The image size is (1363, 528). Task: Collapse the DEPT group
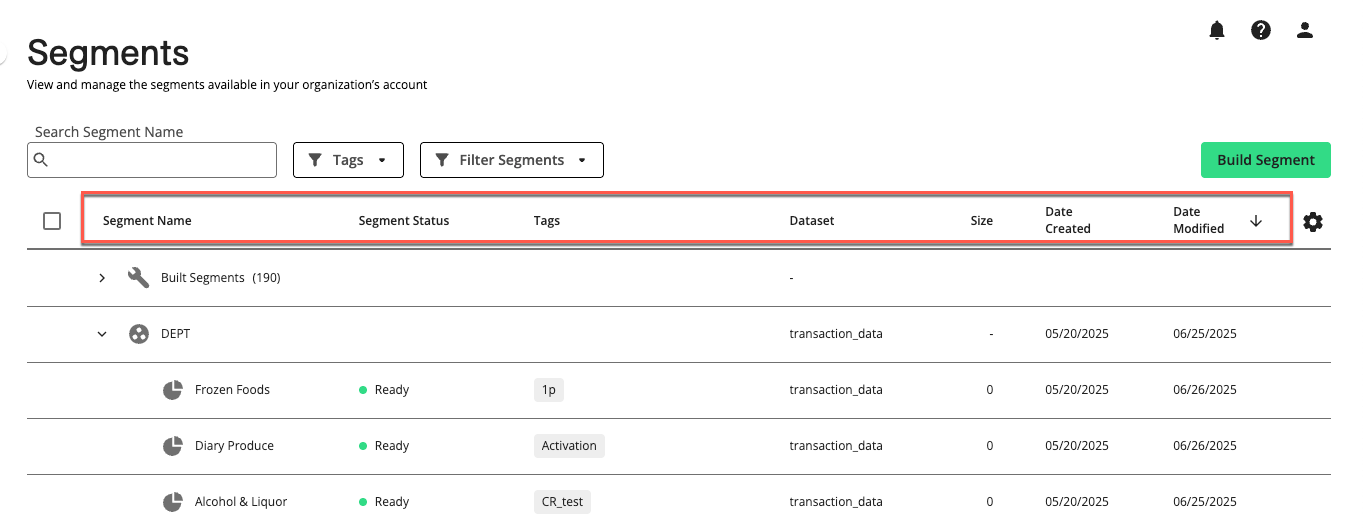pyautogui.click(x=102, y=334)
